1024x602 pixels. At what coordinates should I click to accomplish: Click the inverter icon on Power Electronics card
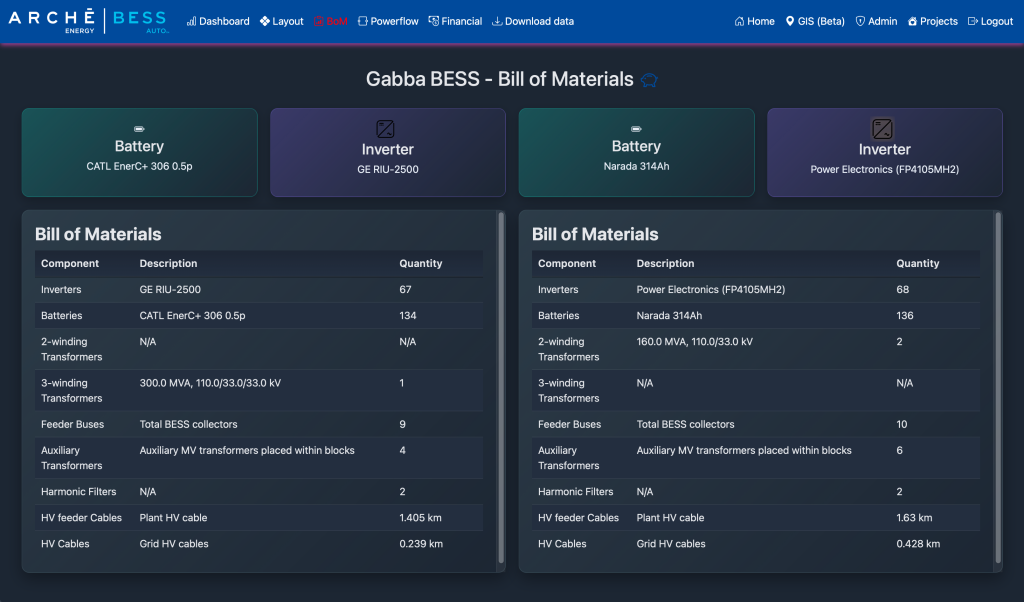[x=882, y=128]
